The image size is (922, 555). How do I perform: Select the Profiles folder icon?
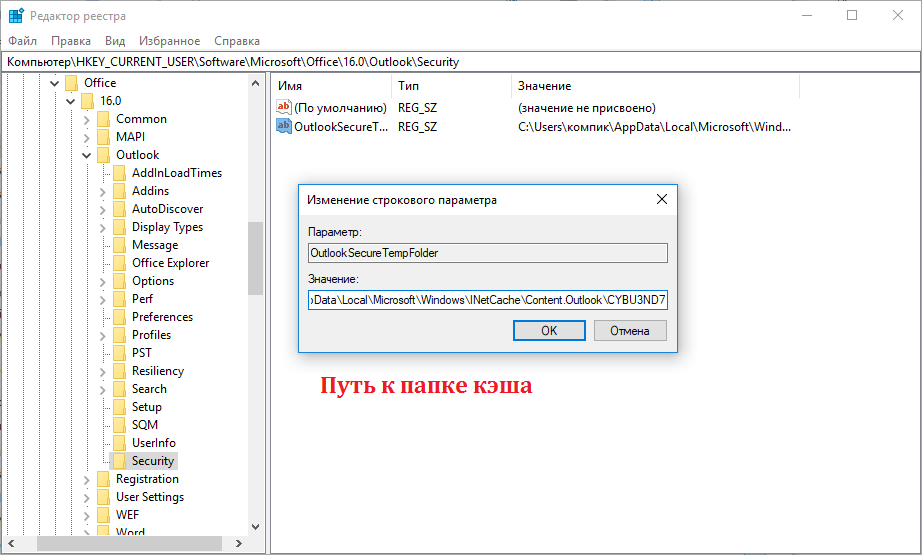pyautogui.click(x=119, y=335)
